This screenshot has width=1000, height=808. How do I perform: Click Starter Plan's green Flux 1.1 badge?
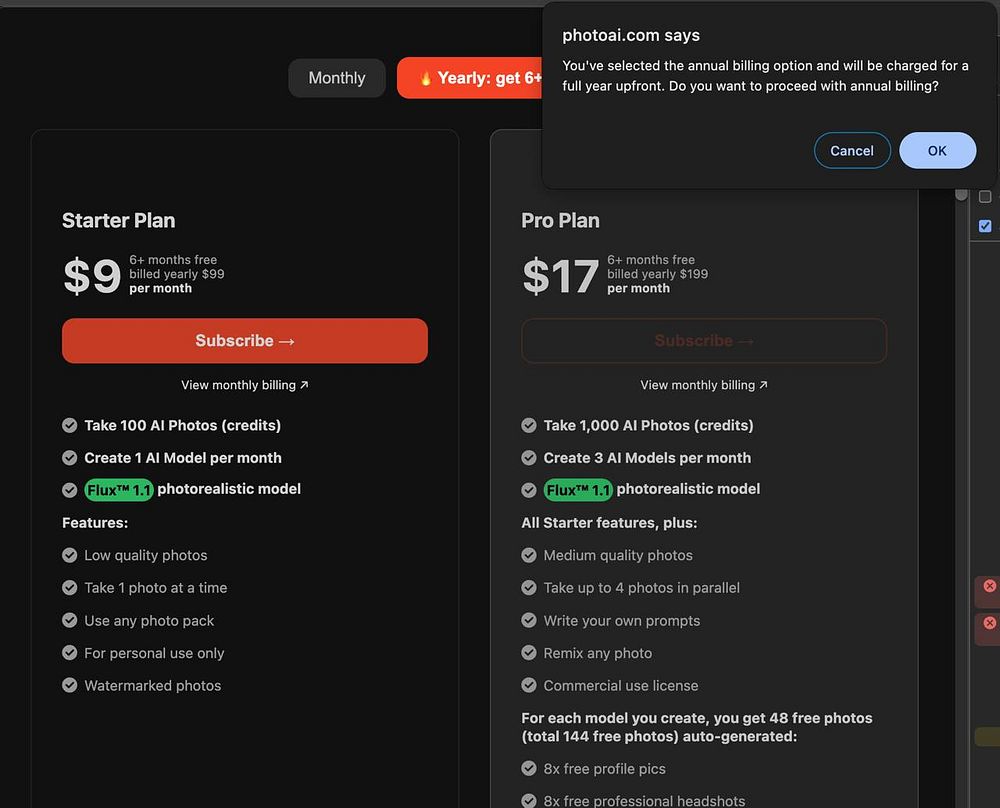click(x=118, y=490)
